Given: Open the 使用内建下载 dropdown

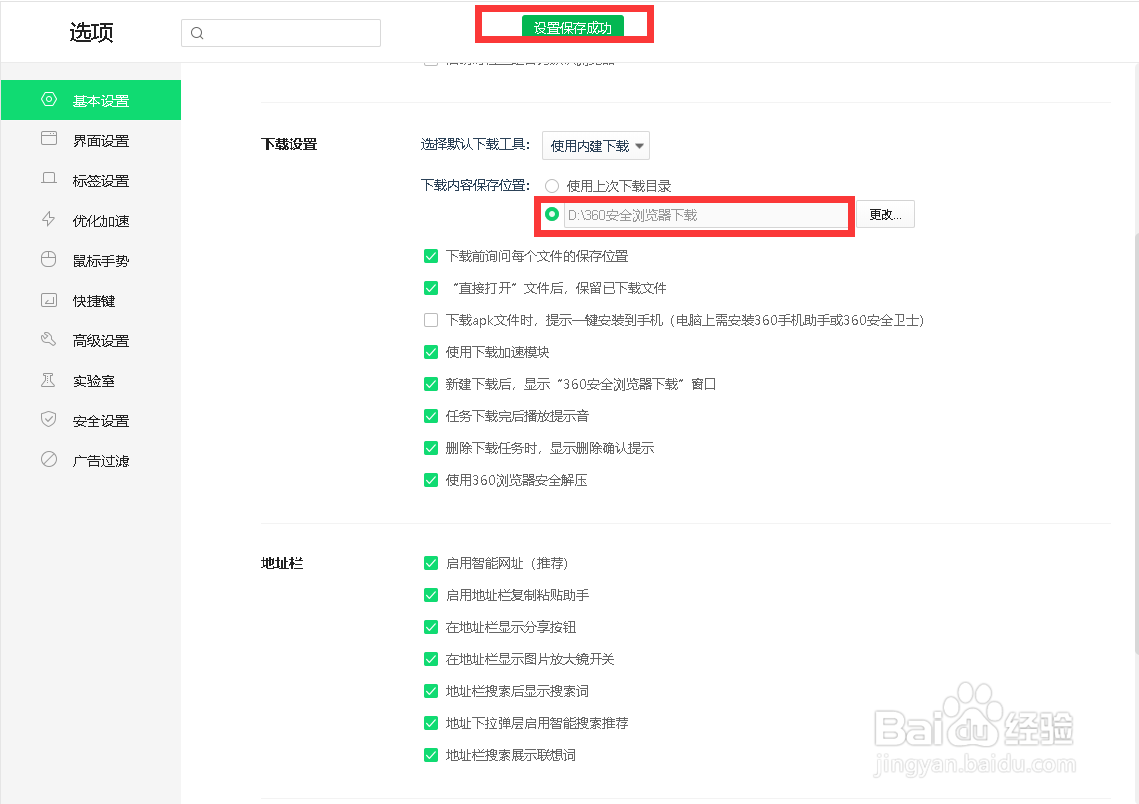Looking at the screenshot, I should tap(596, 145).
